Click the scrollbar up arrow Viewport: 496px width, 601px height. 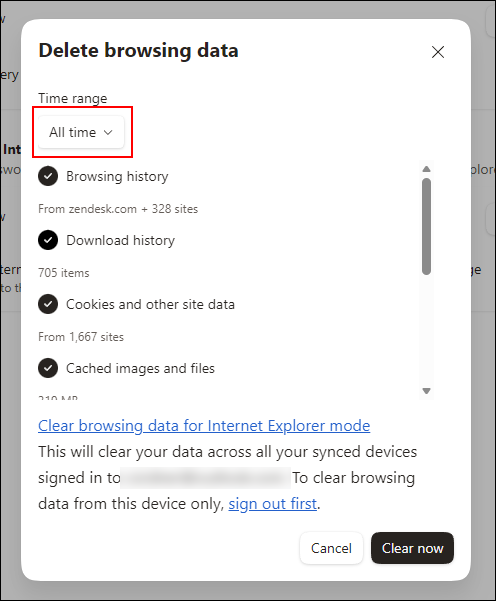coord(426,169)
